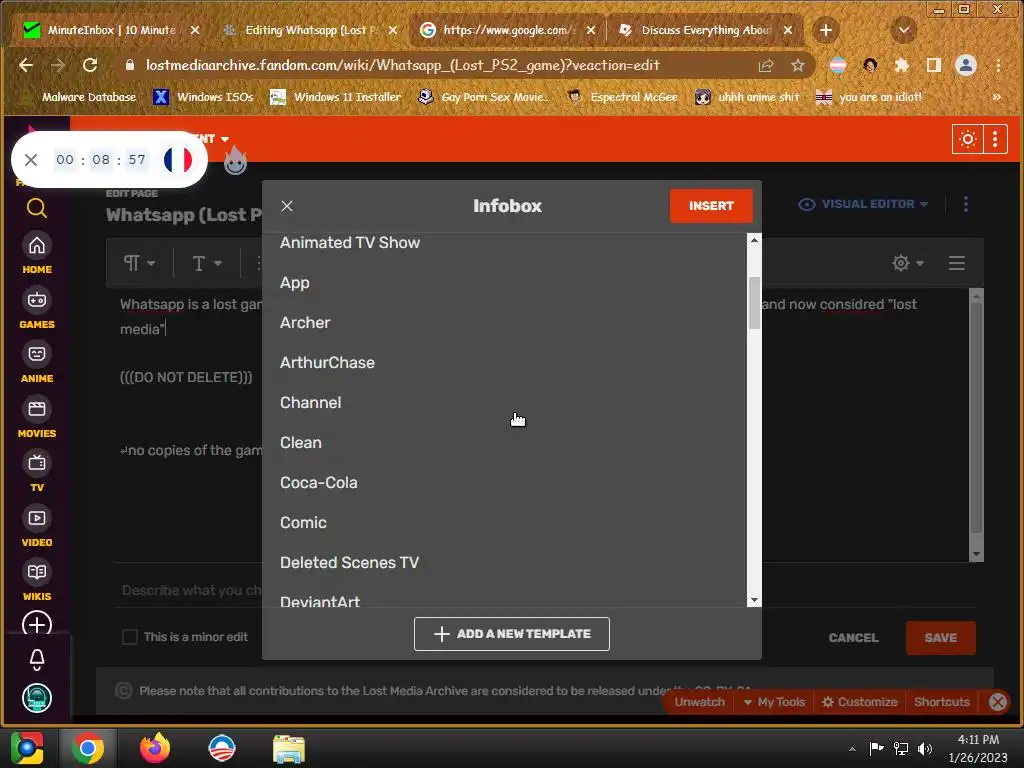Click scroll down arrow in template list
This screenshot has height=768, width=1024.
click(x=754, y=600)
